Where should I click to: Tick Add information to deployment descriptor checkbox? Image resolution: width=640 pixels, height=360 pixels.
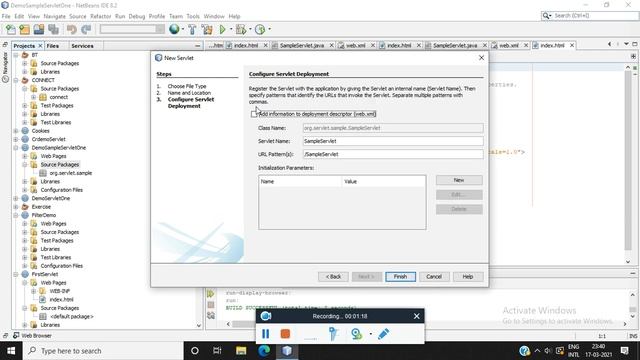tap(254, 114)
